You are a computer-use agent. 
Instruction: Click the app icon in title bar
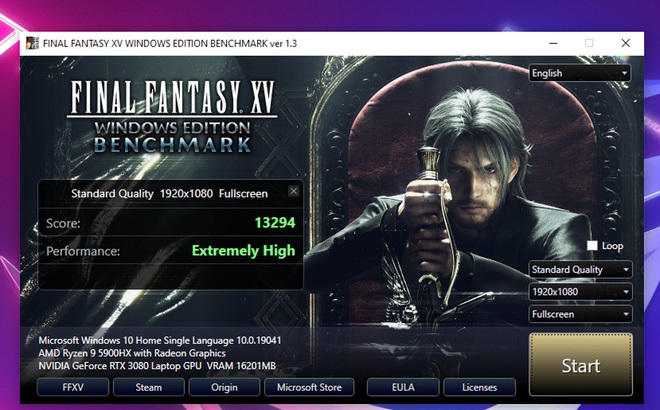coord(32,44)
